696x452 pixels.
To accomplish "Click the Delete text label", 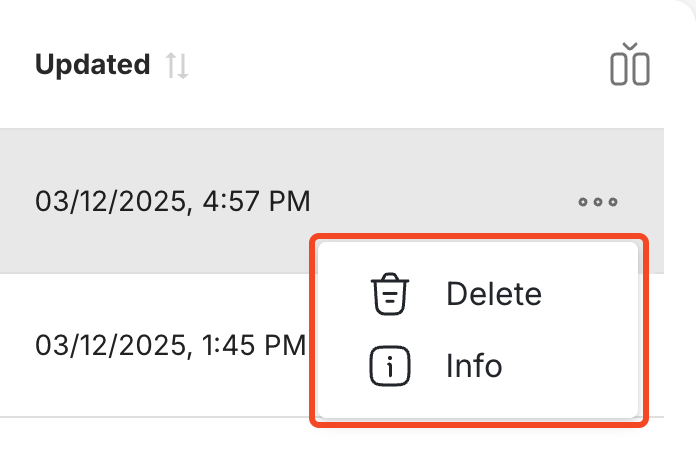I will coord(494,294).
